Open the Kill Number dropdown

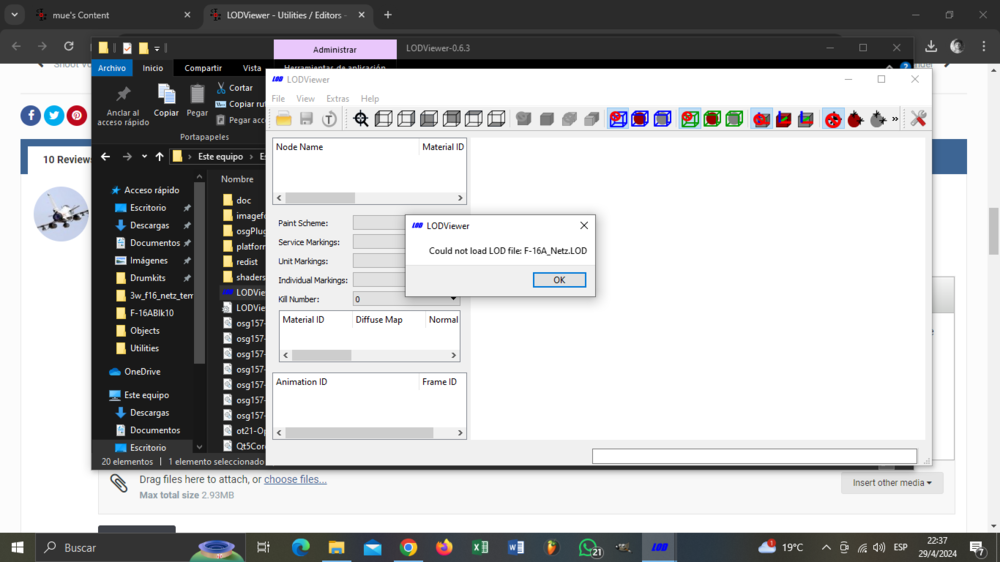pyautogui.click(x=453, y=299)
